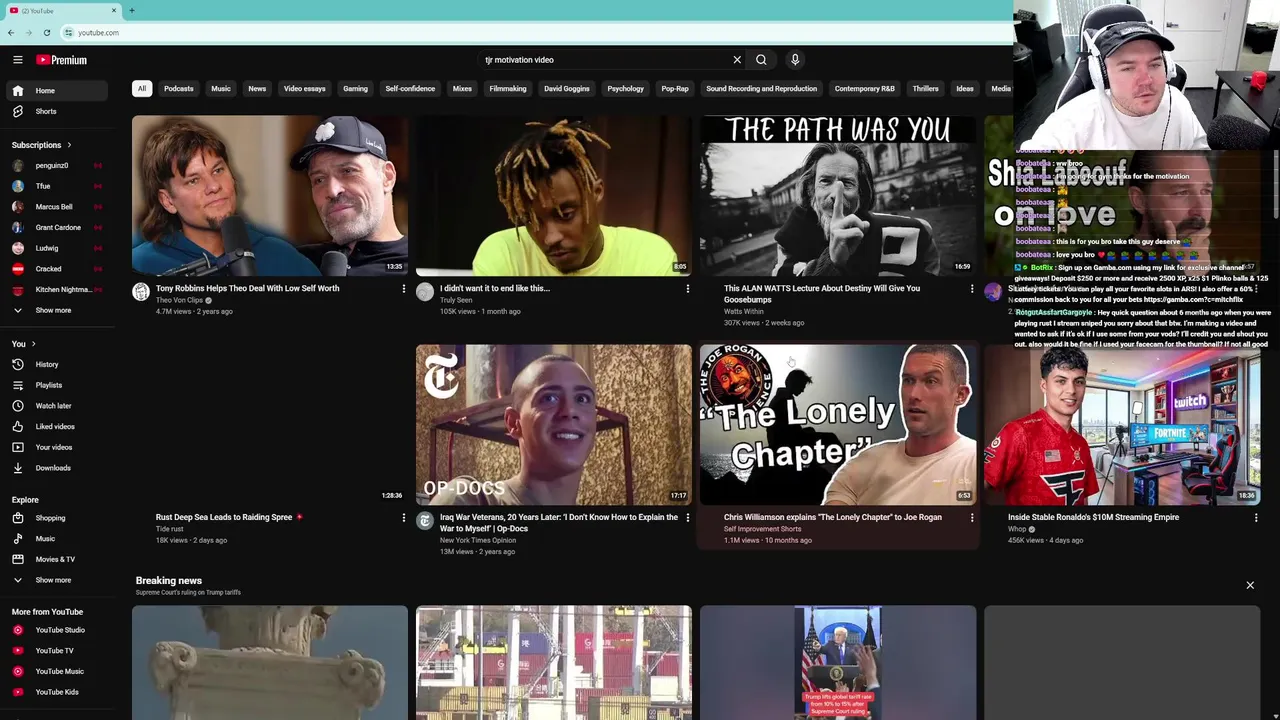Select the Psychology filter chip

click(x=626, y=89)
